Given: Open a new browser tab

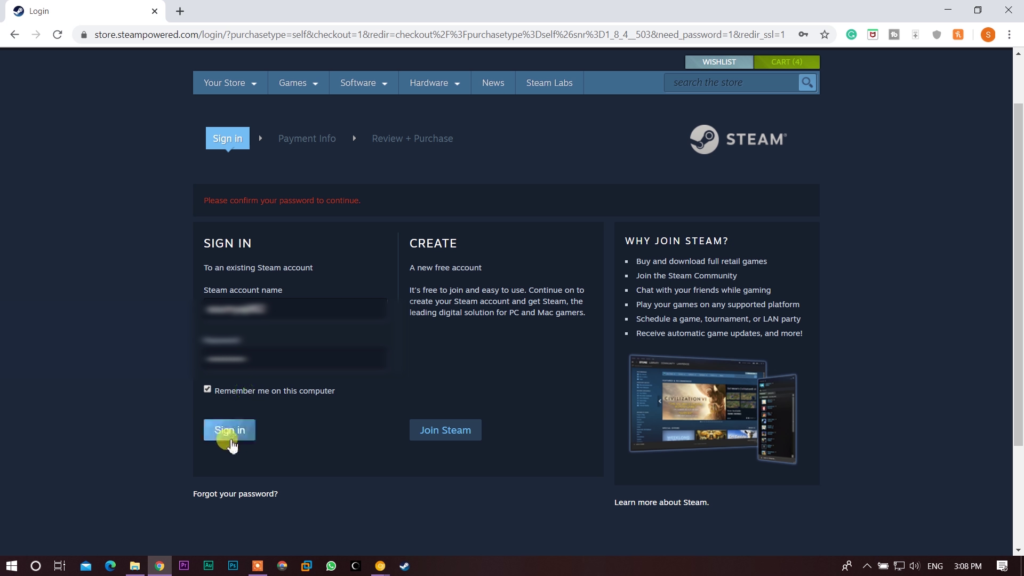Looking at the screenshot, I should [x=180, y=11].
